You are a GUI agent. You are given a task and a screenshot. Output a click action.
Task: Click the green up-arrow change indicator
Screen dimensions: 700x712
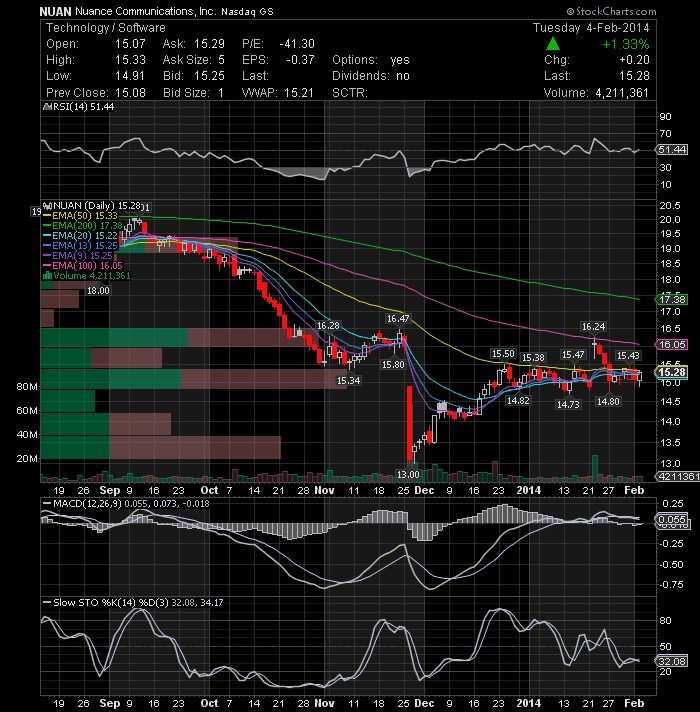(x=552, y=44)
